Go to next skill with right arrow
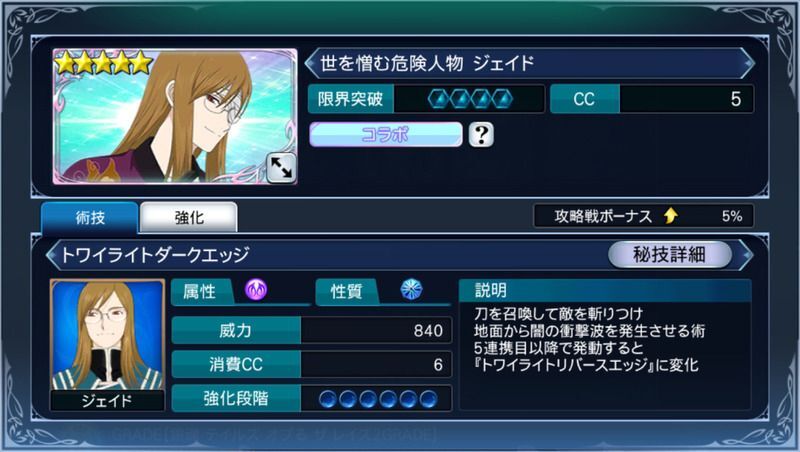The image size is (800, 452). point(747,254)
